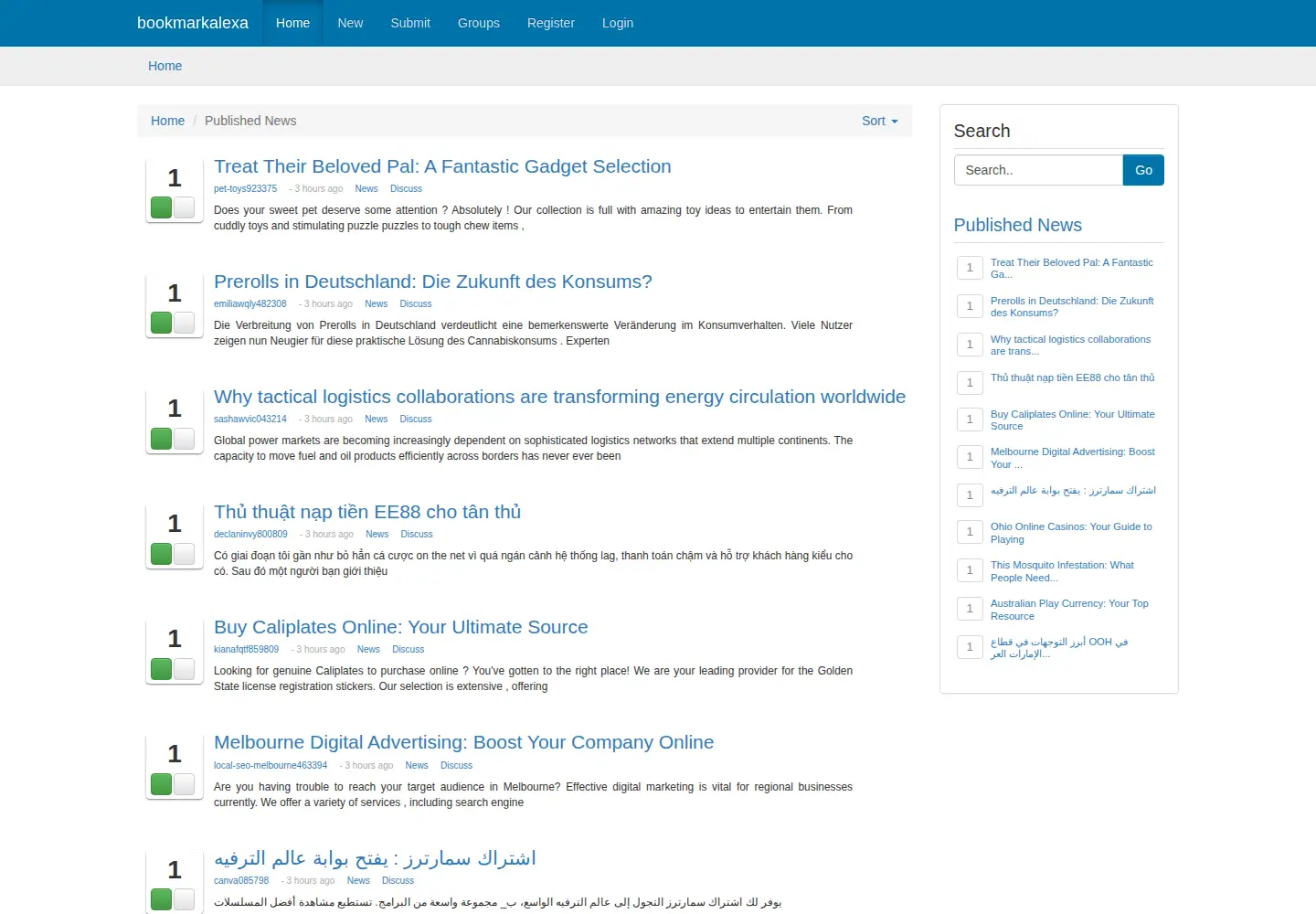
Task: Click vote count box beside sidebar Melbourne Digital link
Action: (970, 457)
